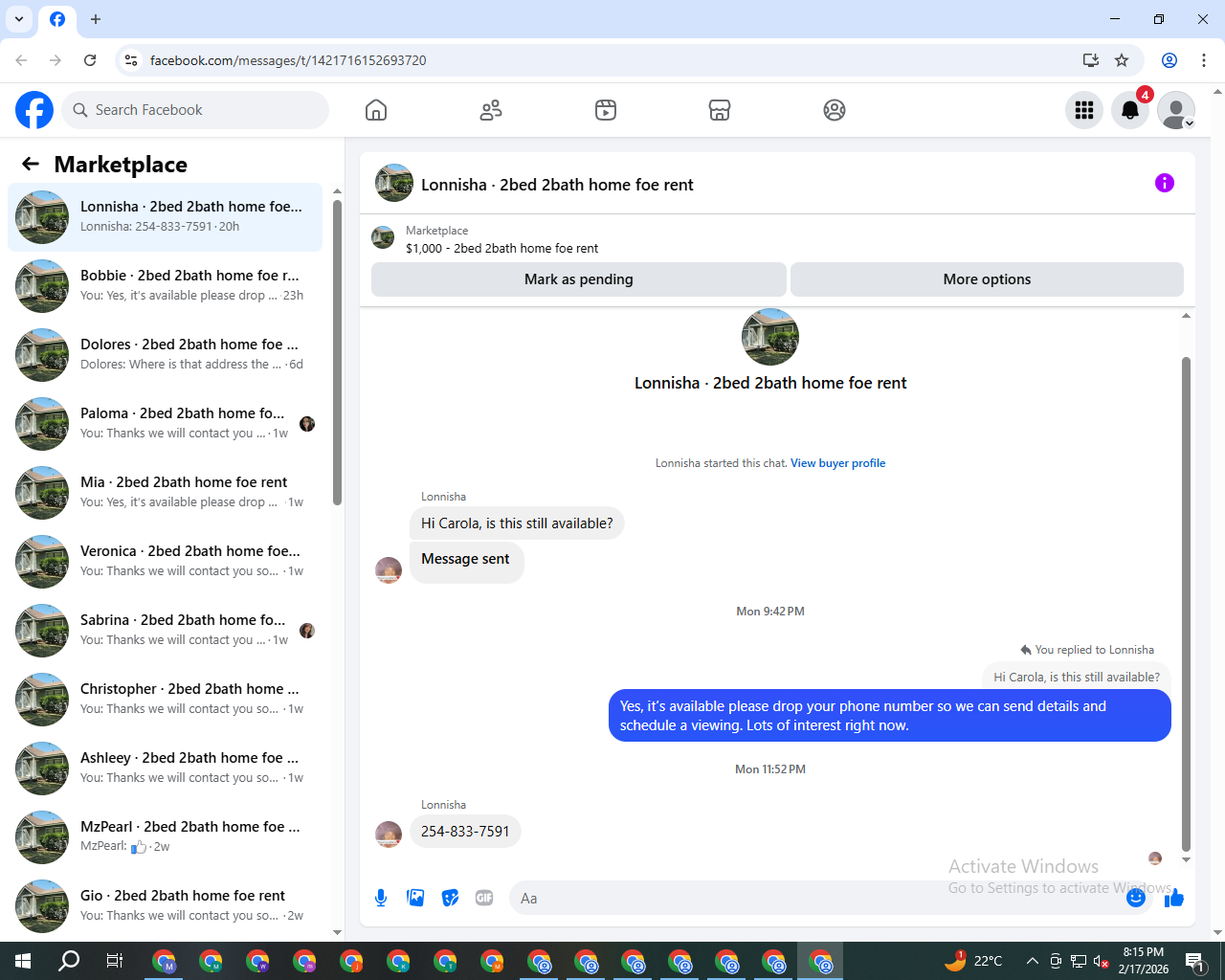Viewport: 1225px width, 980px height.
Task: Open the Dolores conversation
Action: pos(165,355)
